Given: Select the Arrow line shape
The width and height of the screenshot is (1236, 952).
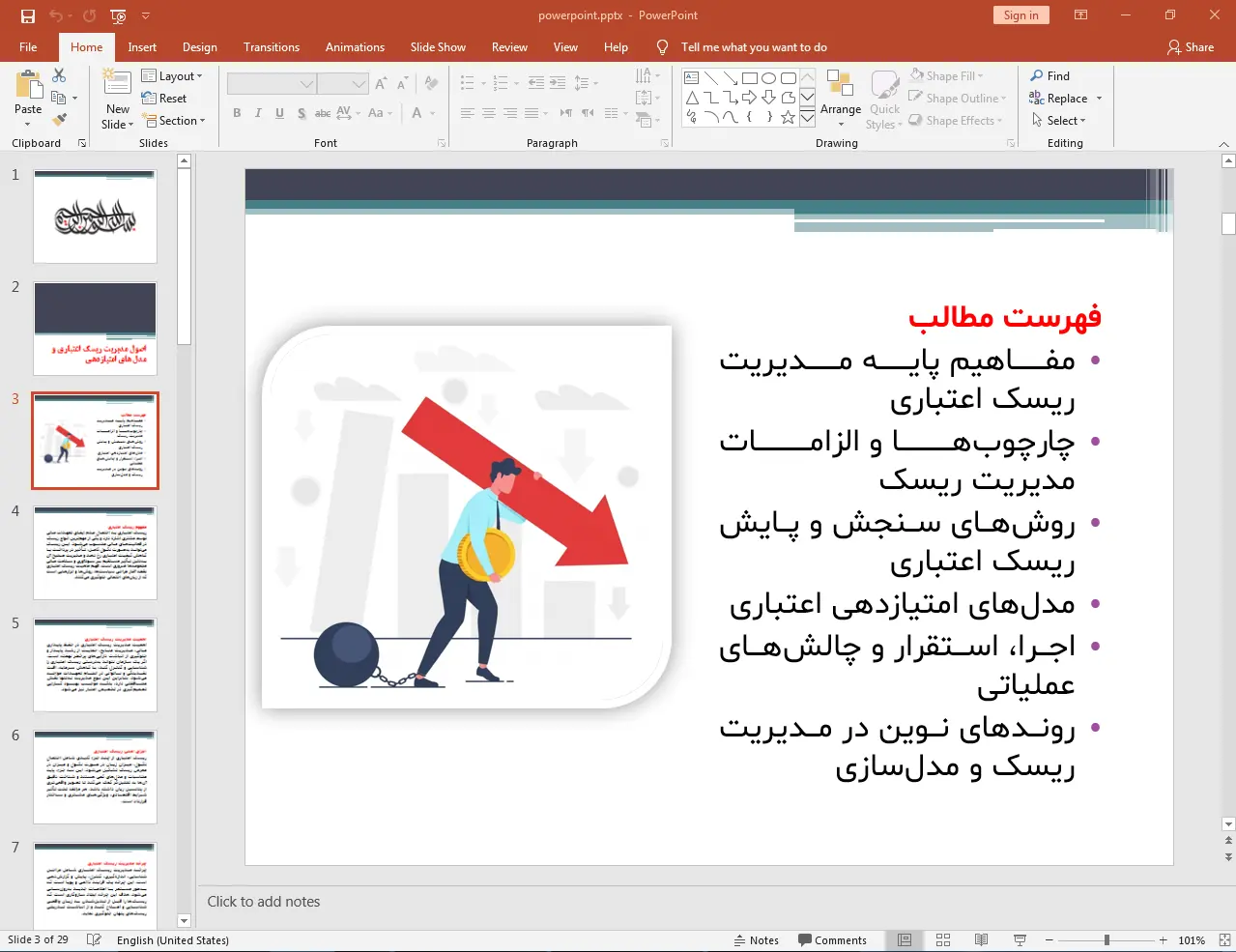Looking at the screenshot, I should 731,78.
